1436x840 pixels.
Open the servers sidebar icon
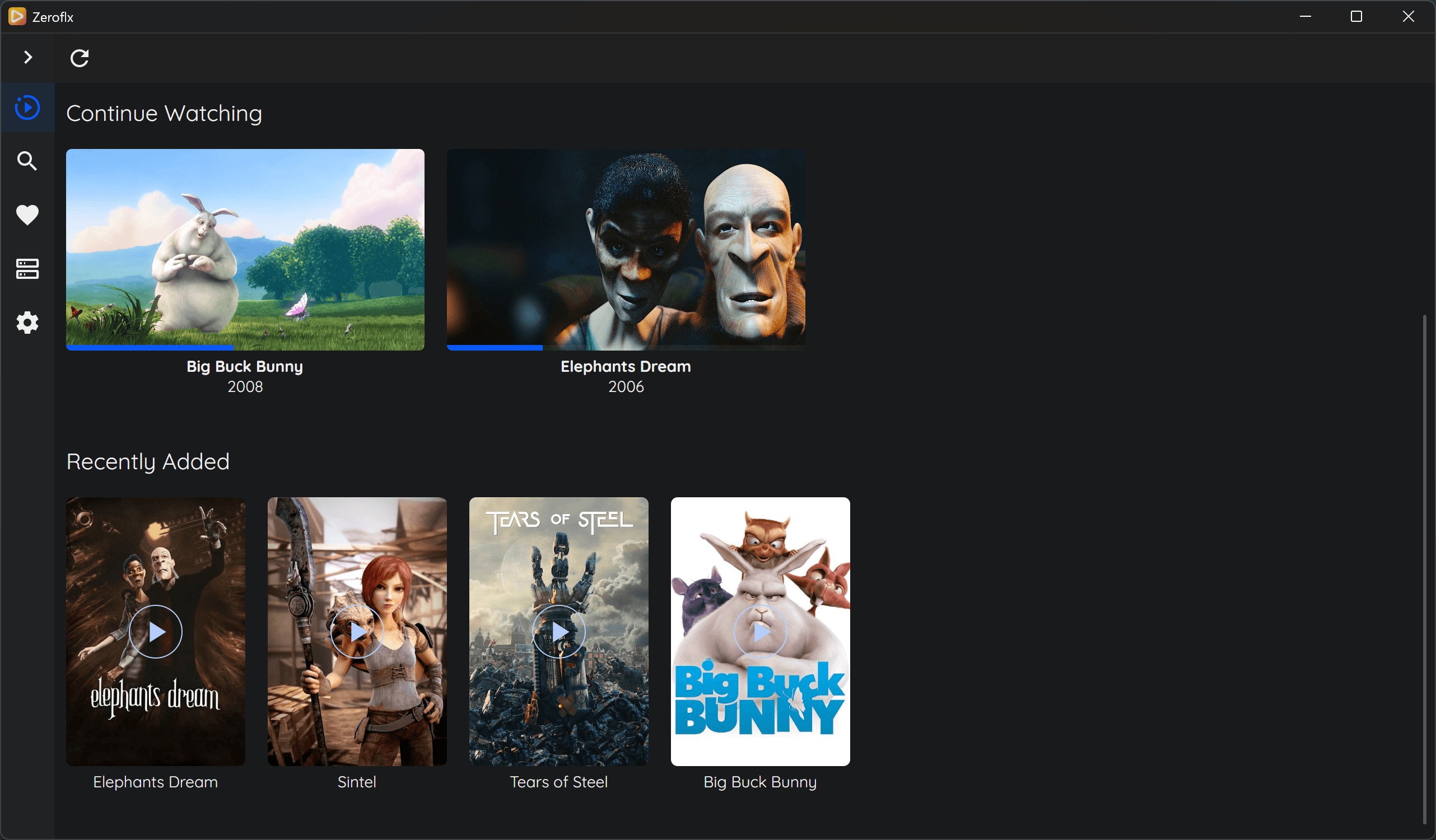coord(27,269)
